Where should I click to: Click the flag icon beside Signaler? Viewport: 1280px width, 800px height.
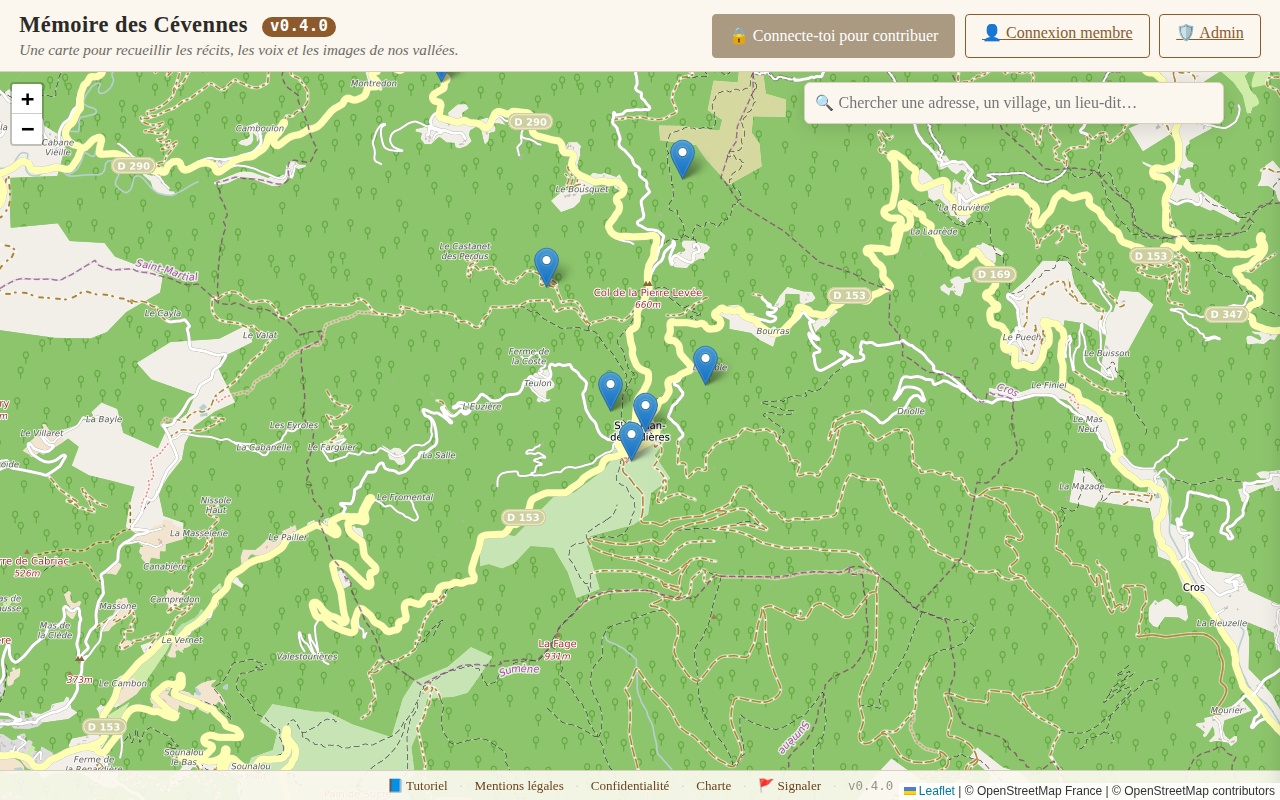click(764, 785)
